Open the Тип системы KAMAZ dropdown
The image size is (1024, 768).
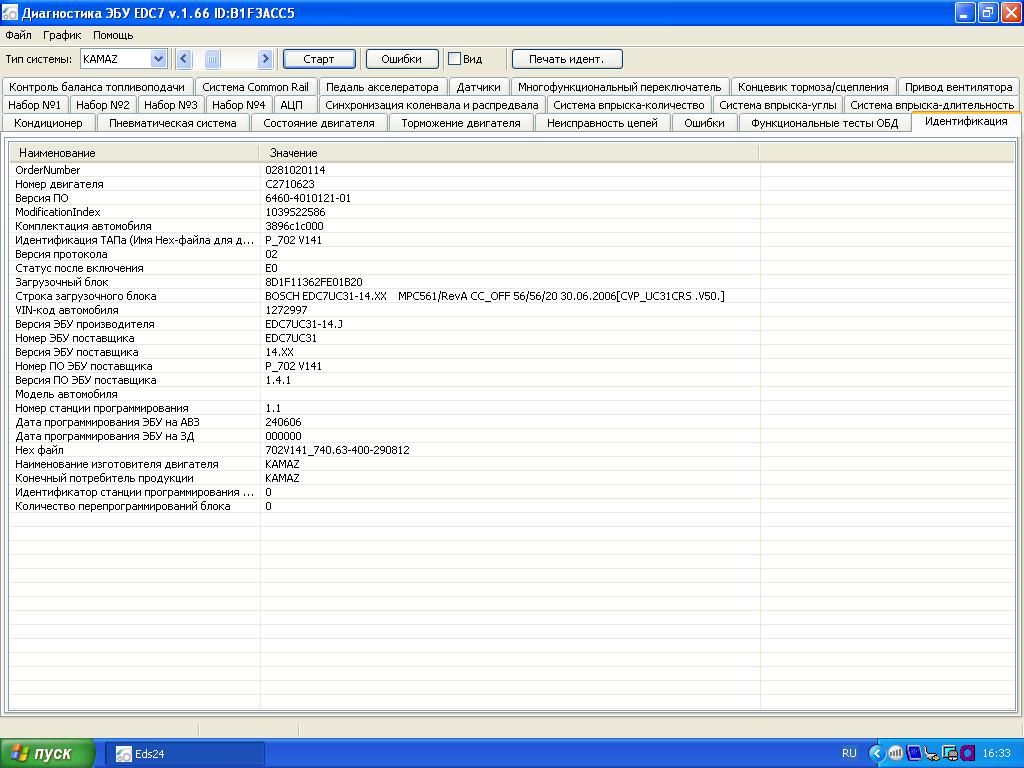pyautogui.click(x=157, y=59)
